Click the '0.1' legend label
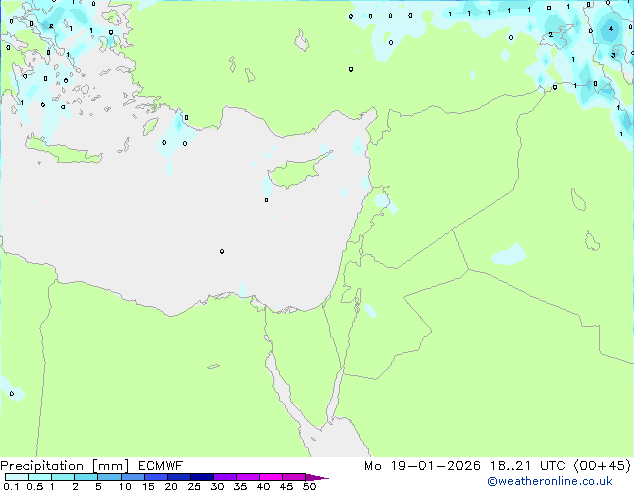 pyautogui.click(x=11, y=486)
